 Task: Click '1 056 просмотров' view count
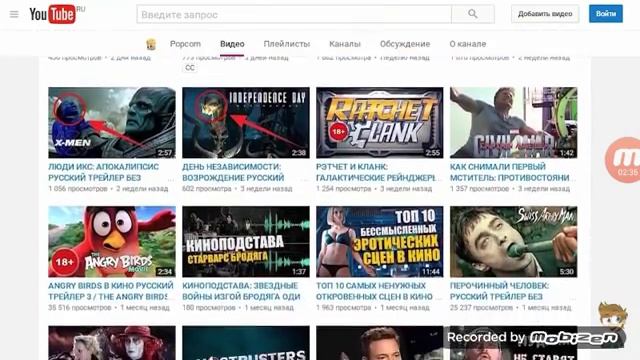click(x=78, y=189)
